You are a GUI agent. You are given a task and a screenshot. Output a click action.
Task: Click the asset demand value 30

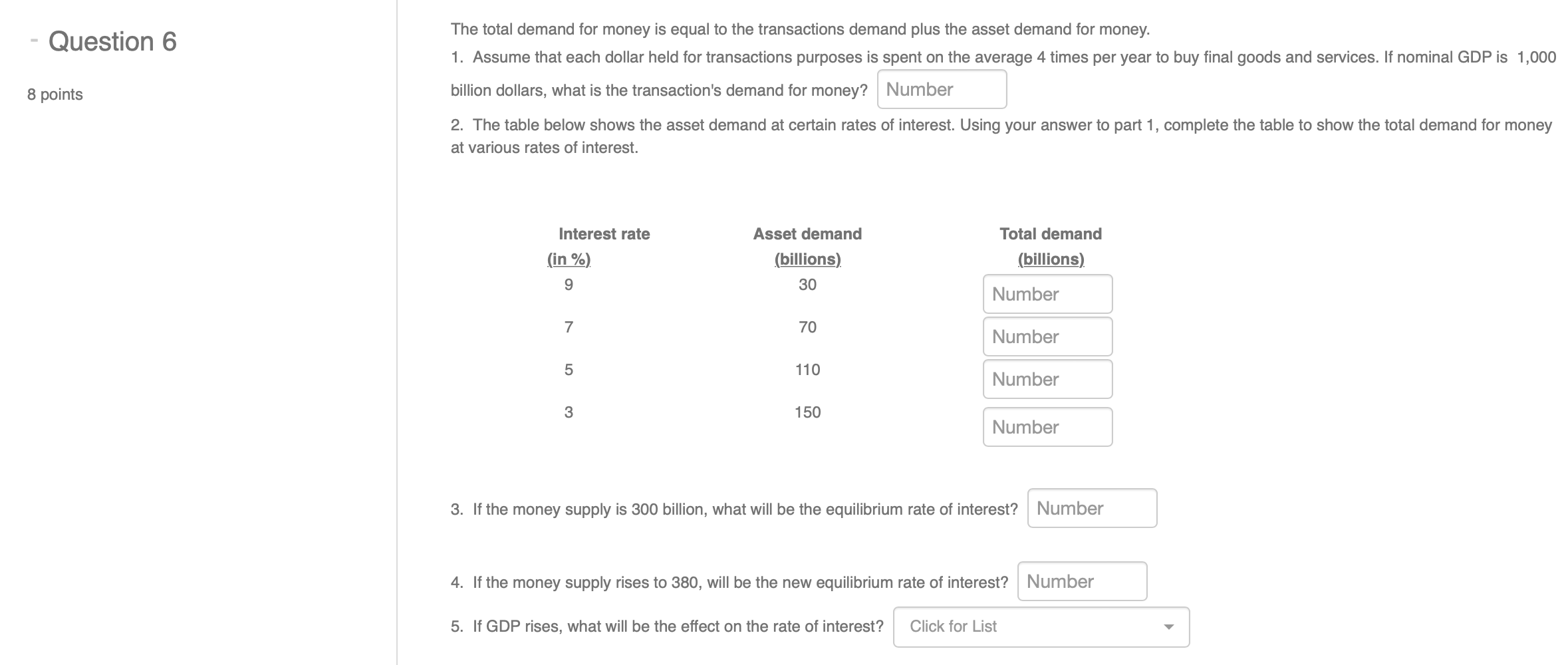coord(807,285)
